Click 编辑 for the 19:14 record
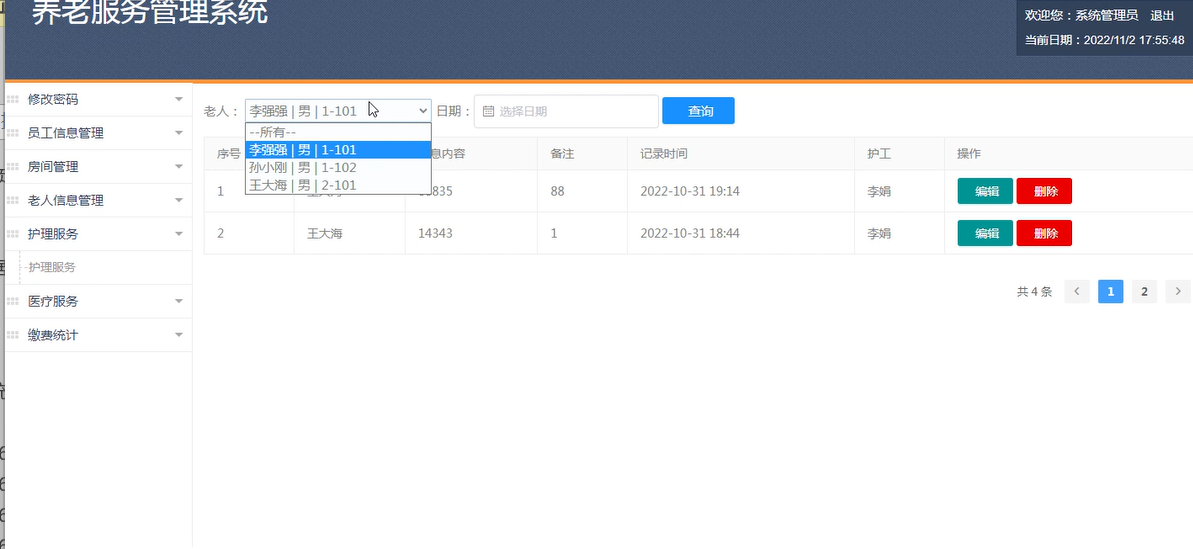Viewport: 1193px width, 549px height. pos(985,191)
